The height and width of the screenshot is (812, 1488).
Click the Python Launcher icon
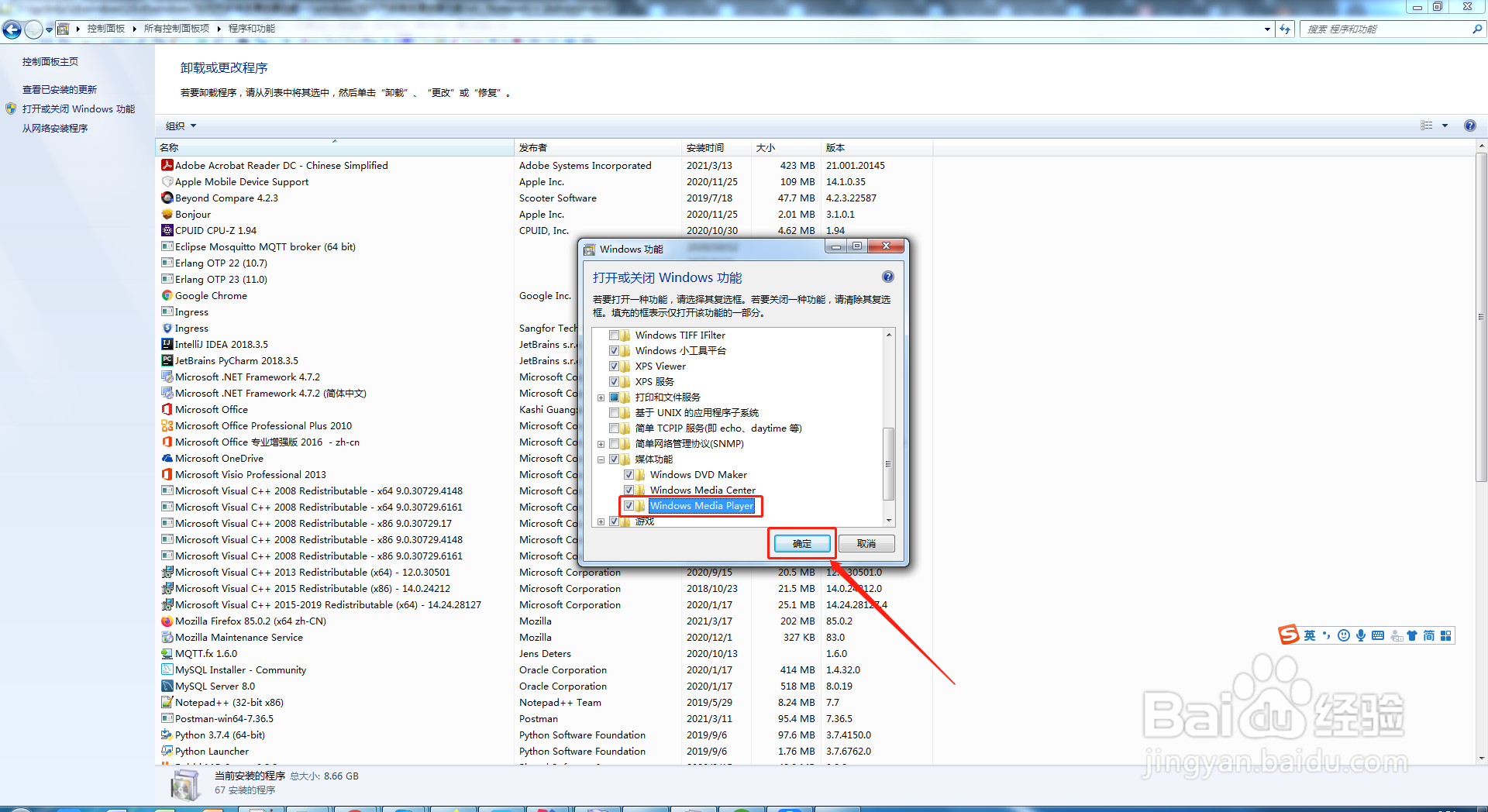pos(167,751)
